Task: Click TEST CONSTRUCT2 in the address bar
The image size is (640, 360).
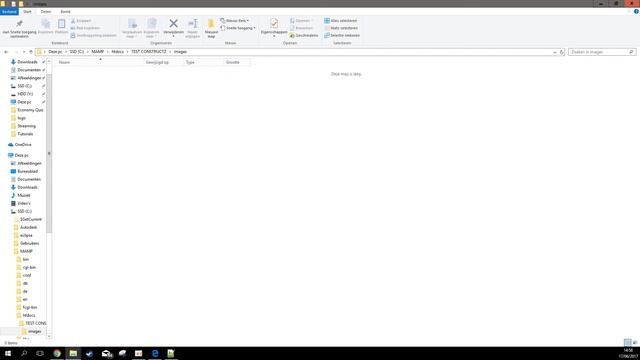Action: 149,52
